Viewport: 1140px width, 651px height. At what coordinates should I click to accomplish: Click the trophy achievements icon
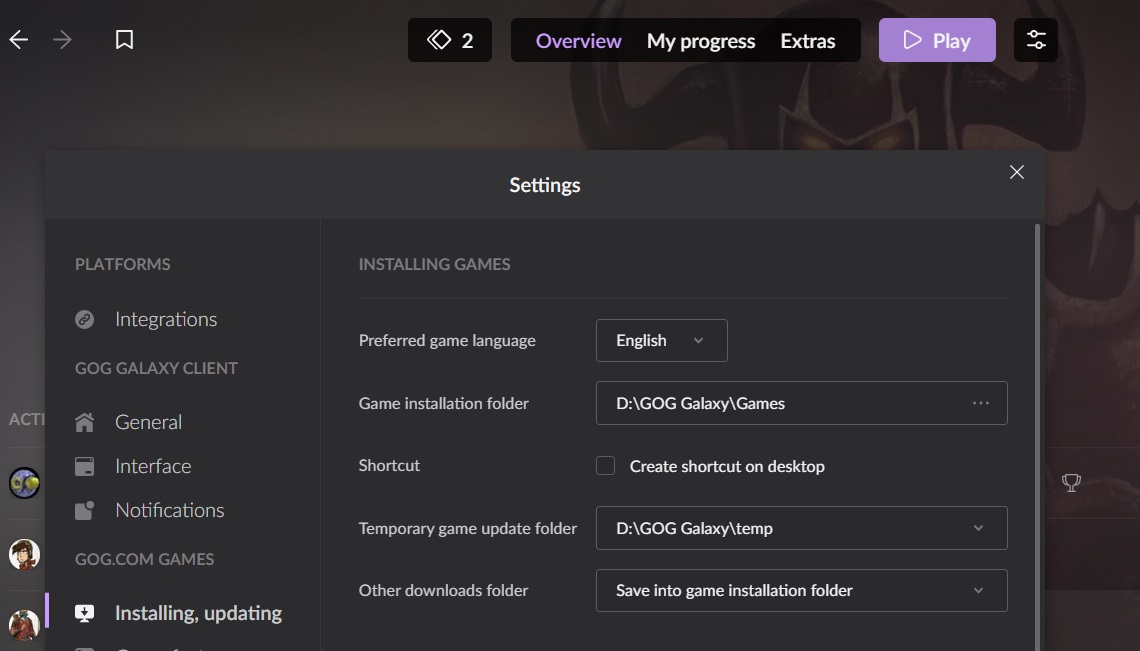(1071, 482)
